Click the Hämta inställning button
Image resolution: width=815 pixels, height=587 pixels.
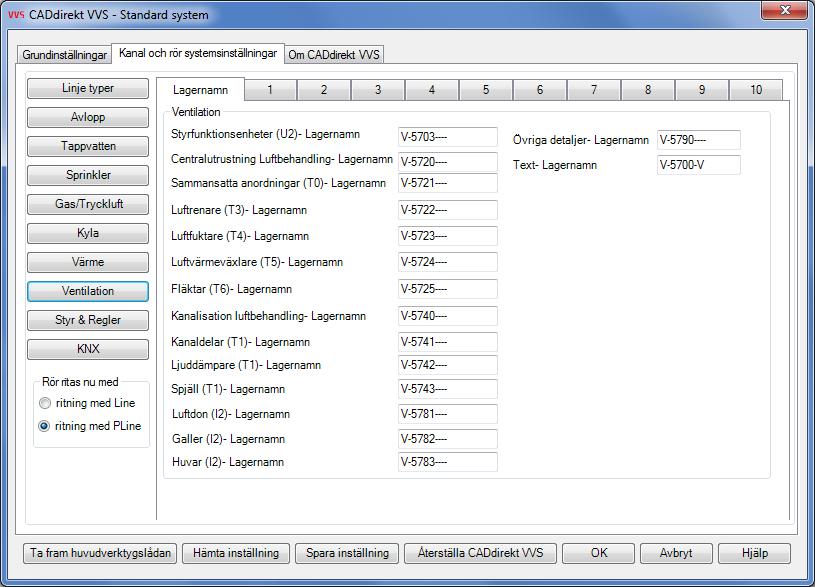coord(236,553)
